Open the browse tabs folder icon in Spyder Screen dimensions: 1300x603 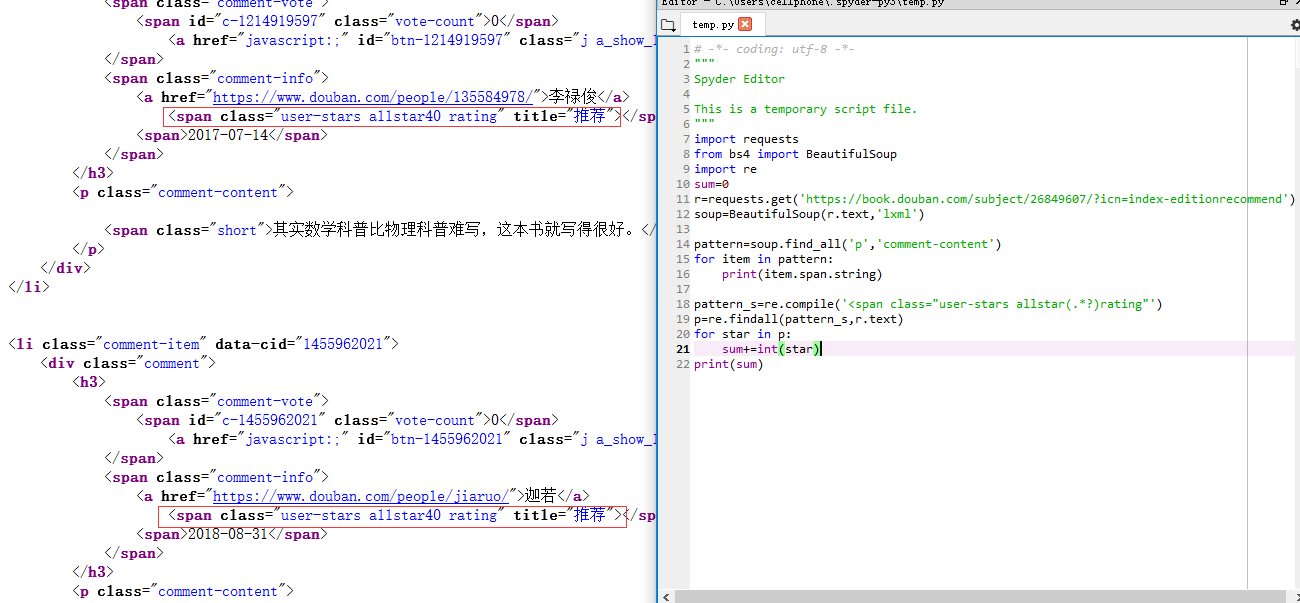tap(668, 25)
